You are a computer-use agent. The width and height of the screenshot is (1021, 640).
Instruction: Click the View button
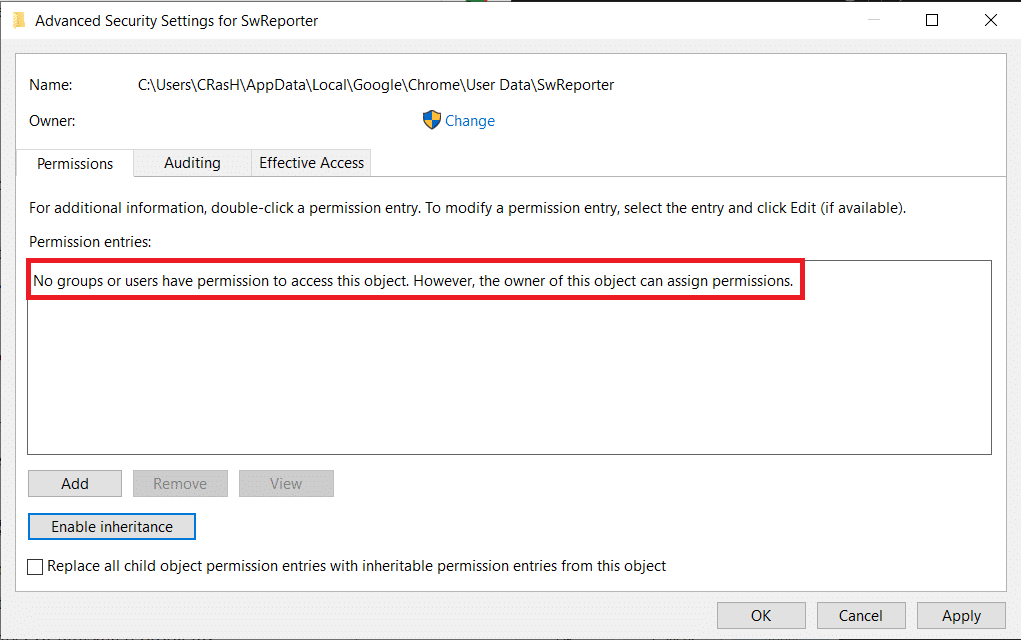point(286,484)
